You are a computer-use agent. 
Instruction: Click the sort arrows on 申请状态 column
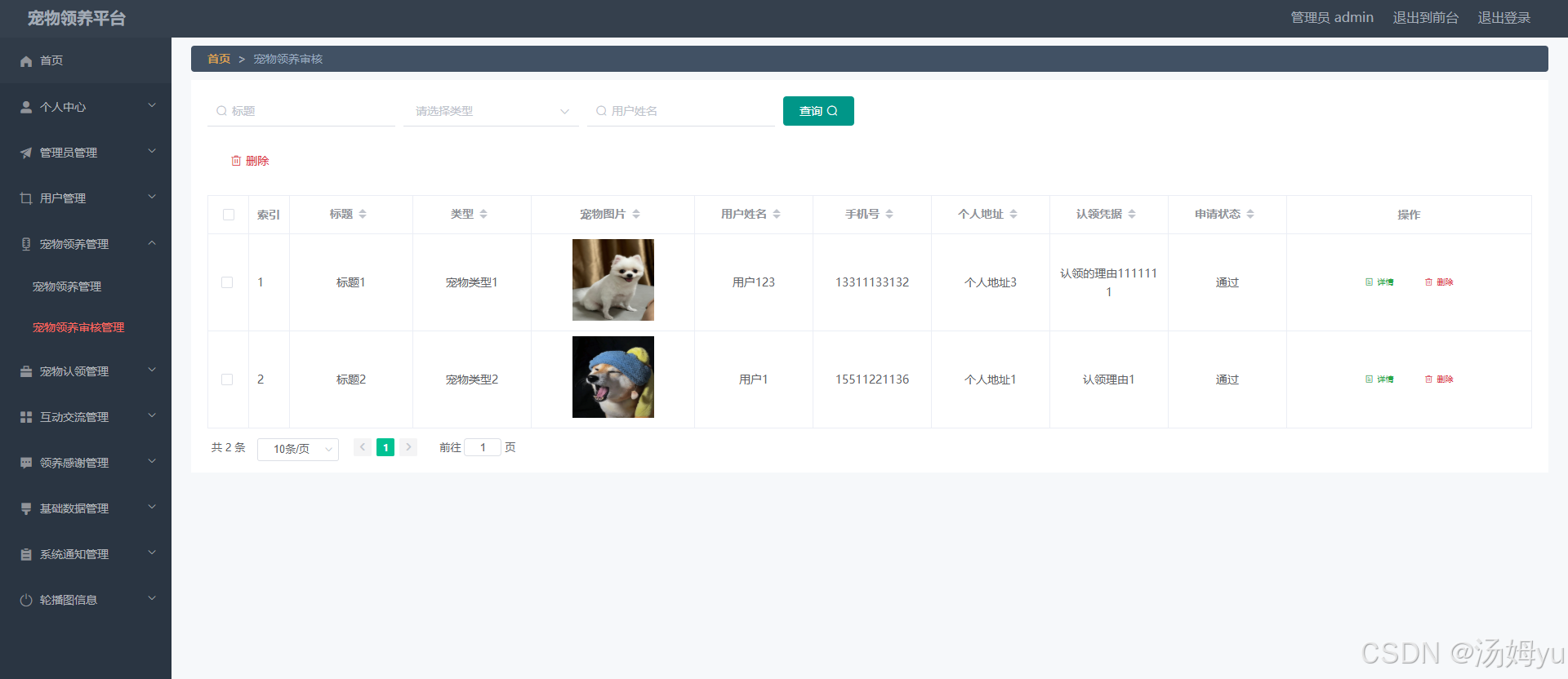click(1250, 214)
